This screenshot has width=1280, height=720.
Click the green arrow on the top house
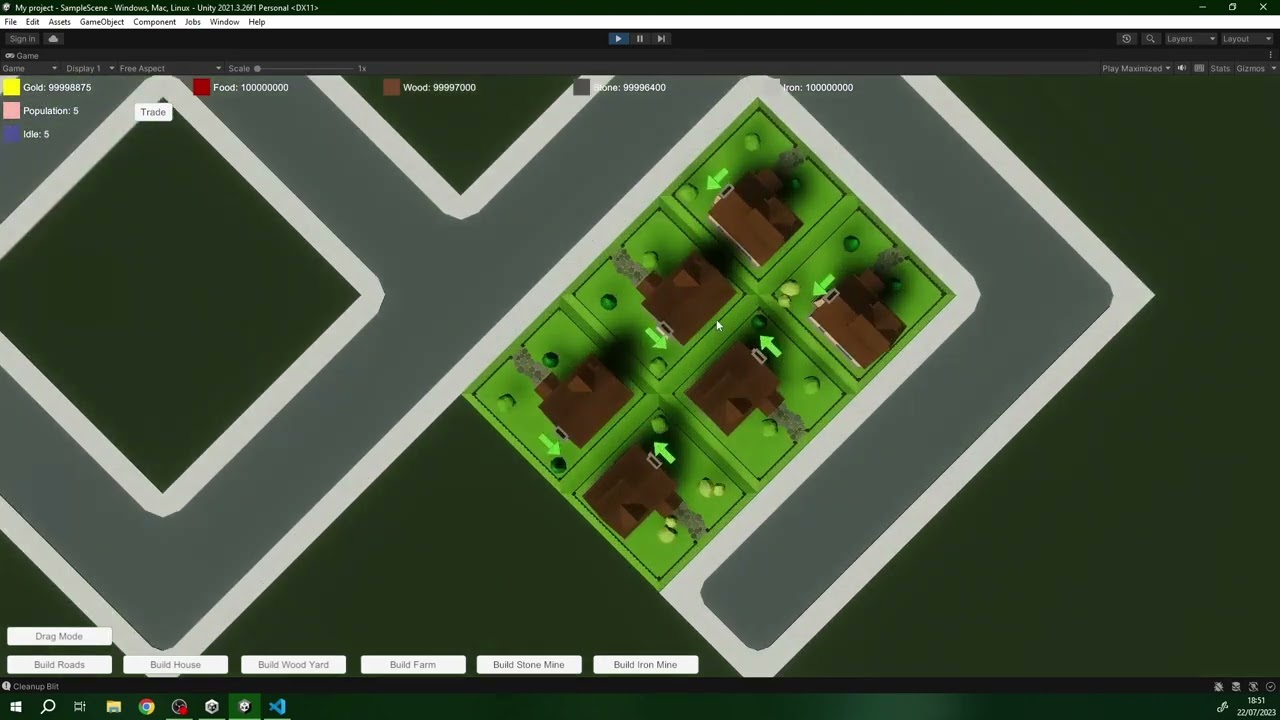pyautogui.click(x=717, y=179)
